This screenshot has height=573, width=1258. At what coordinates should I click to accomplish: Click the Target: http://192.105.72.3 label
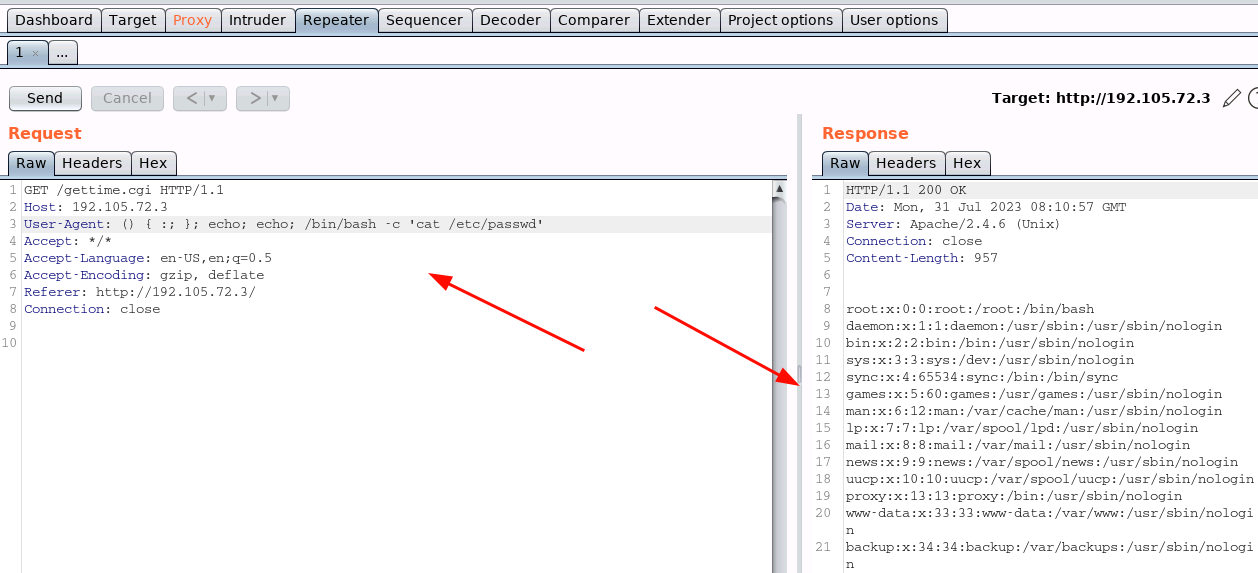point(1101,98)
